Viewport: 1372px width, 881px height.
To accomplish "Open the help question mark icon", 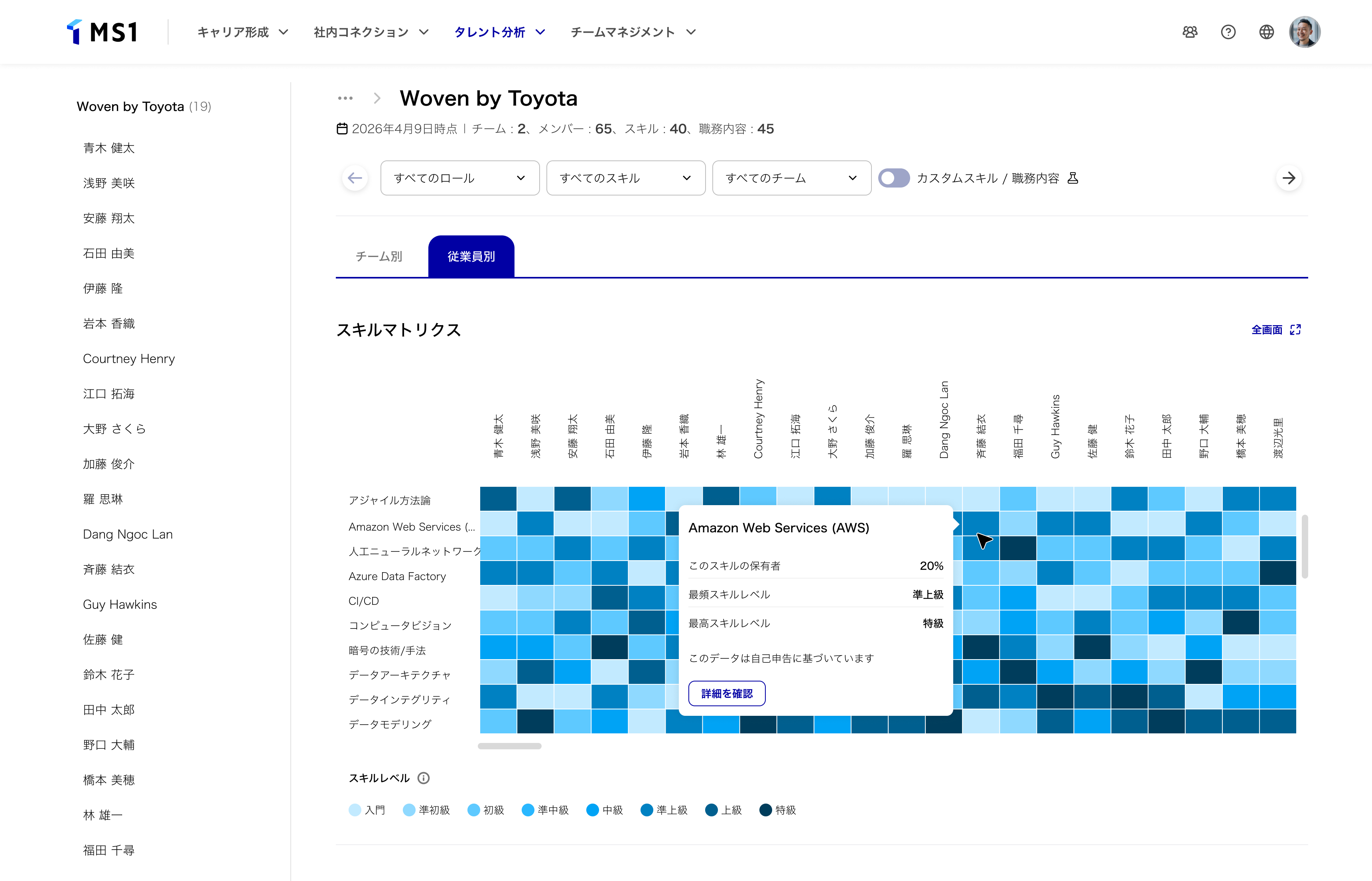I will click(1228, 32).
